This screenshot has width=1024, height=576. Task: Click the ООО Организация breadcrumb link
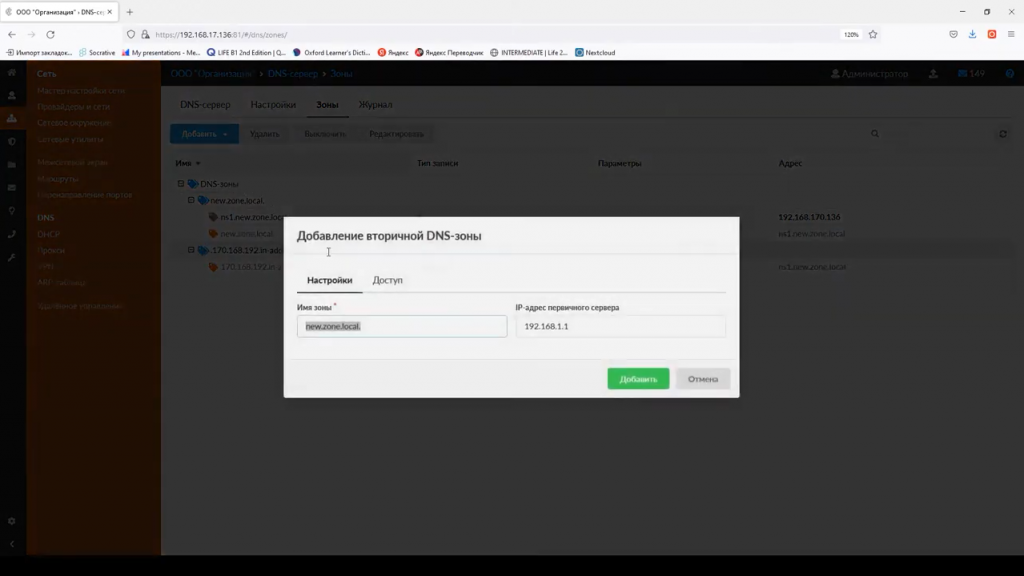click(x=212, y=74)
